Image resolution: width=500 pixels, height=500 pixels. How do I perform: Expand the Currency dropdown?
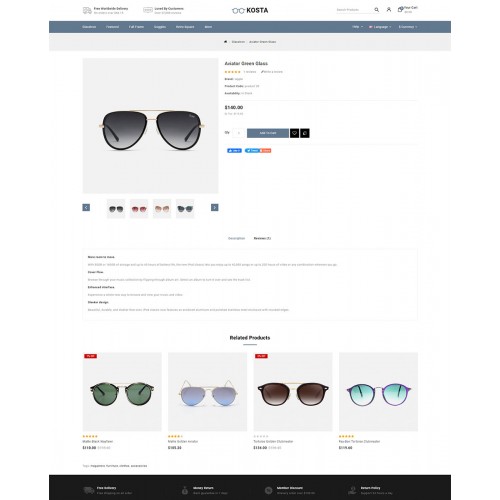(408, 27)
